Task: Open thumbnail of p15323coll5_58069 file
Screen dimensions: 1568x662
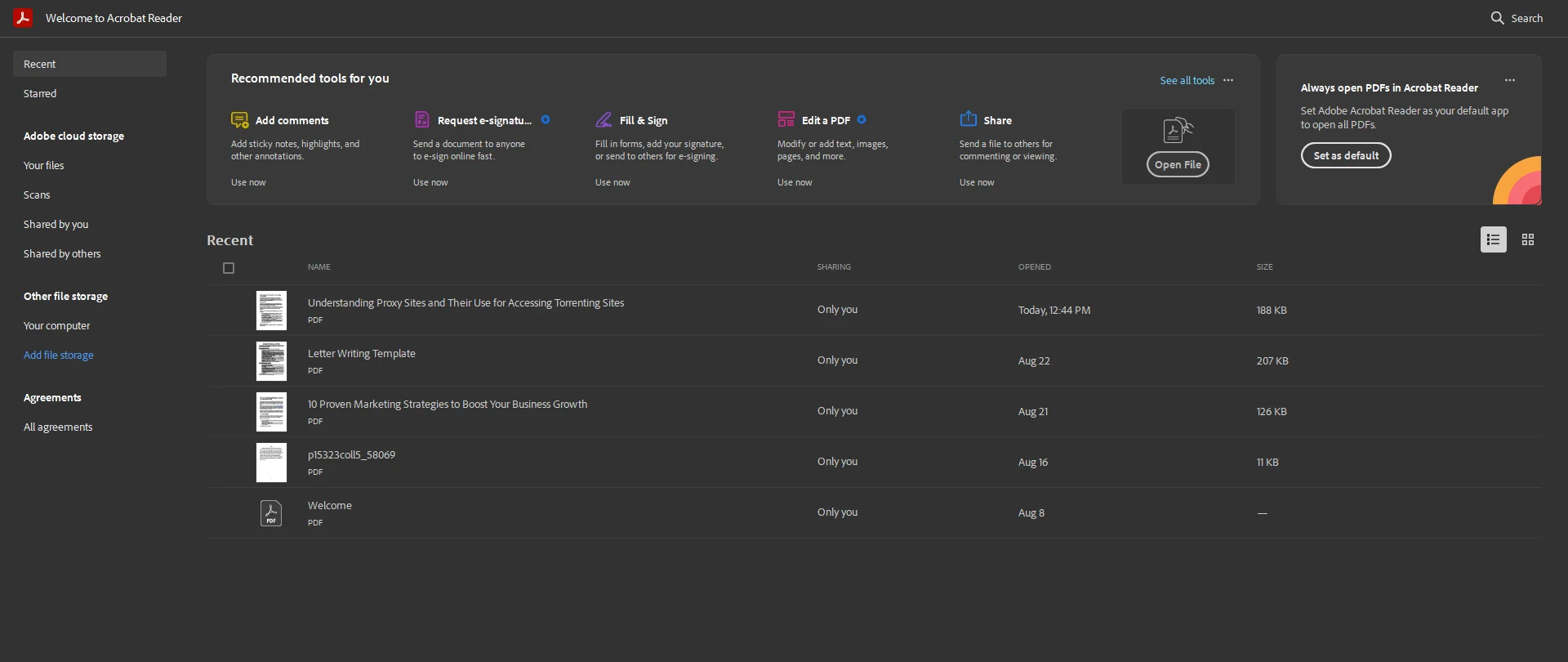Action: pos(271,463)
